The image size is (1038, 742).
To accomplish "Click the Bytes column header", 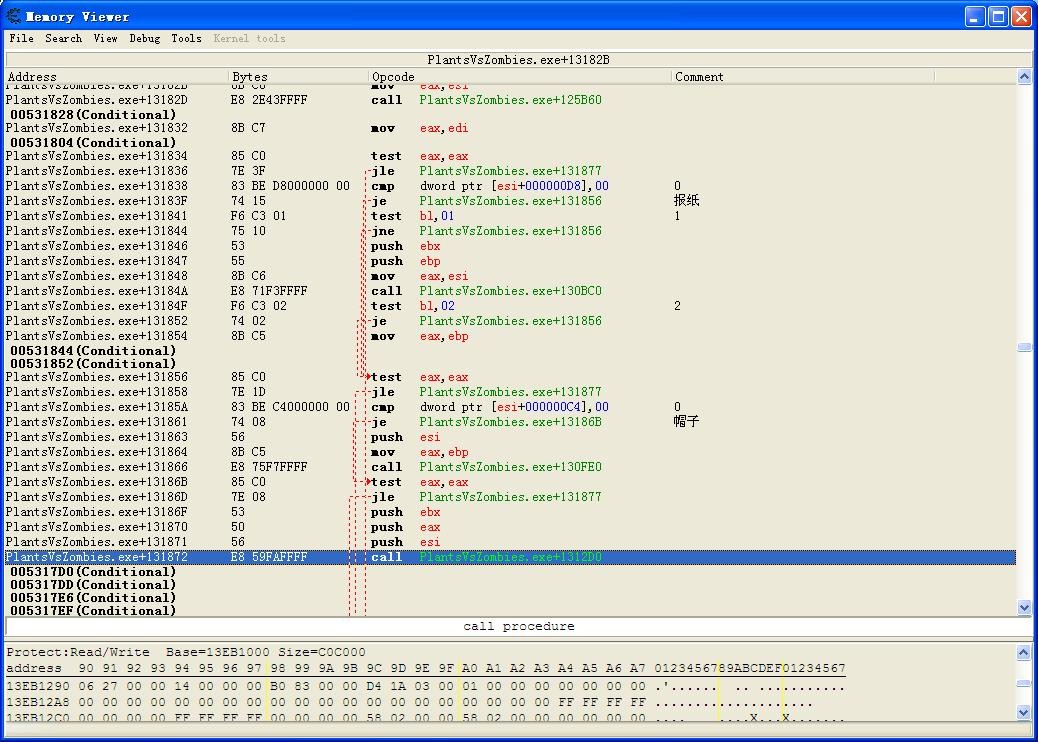I will pyautogui.click(x=299, y=77).
